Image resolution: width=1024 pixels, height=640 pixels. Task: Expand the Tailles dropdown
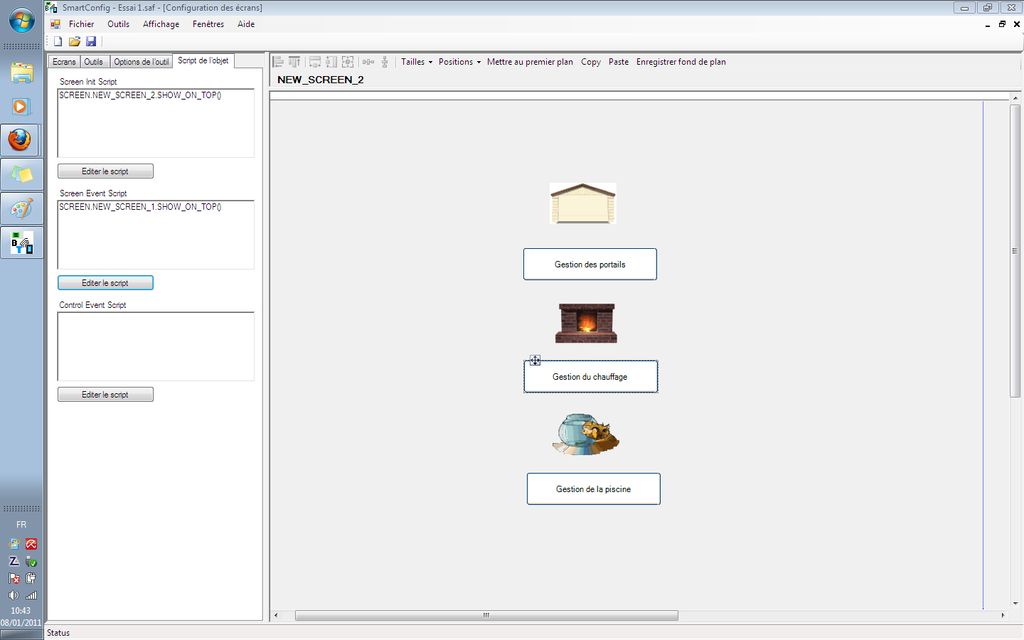click(x=416, y=62)
